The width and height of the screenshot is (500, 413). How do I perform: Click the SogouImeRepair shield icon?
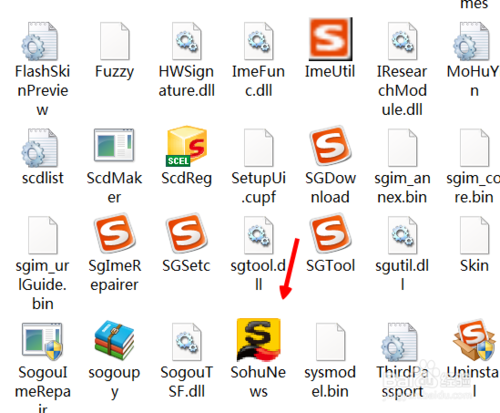42,341
